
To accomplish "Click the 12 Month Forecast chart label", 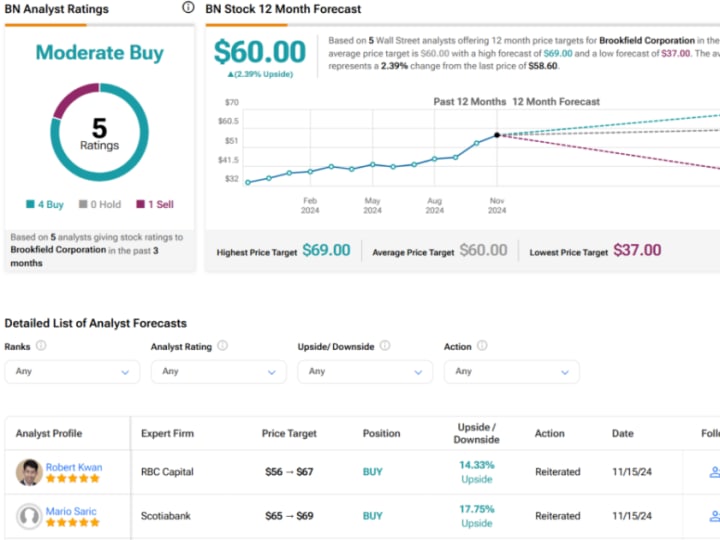I will (556, 101).
